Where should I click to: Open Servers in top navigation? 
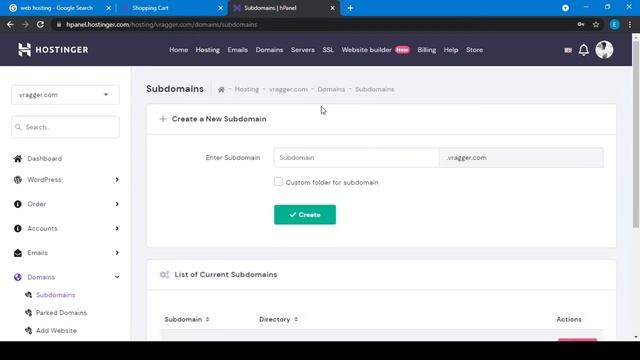(x=303, y=50)
